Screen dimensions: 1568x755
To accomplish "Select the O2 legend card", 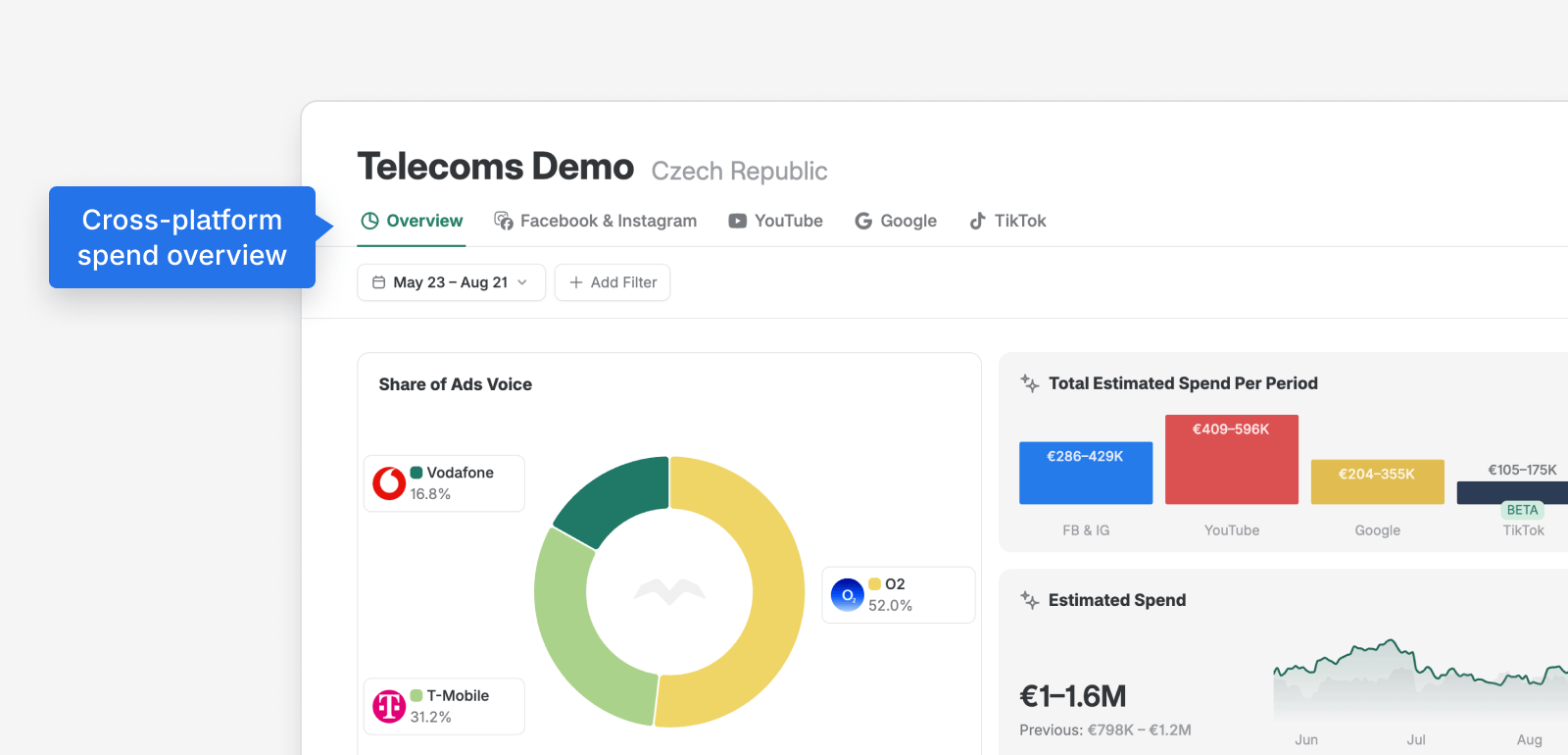I will tap(899, 594).
